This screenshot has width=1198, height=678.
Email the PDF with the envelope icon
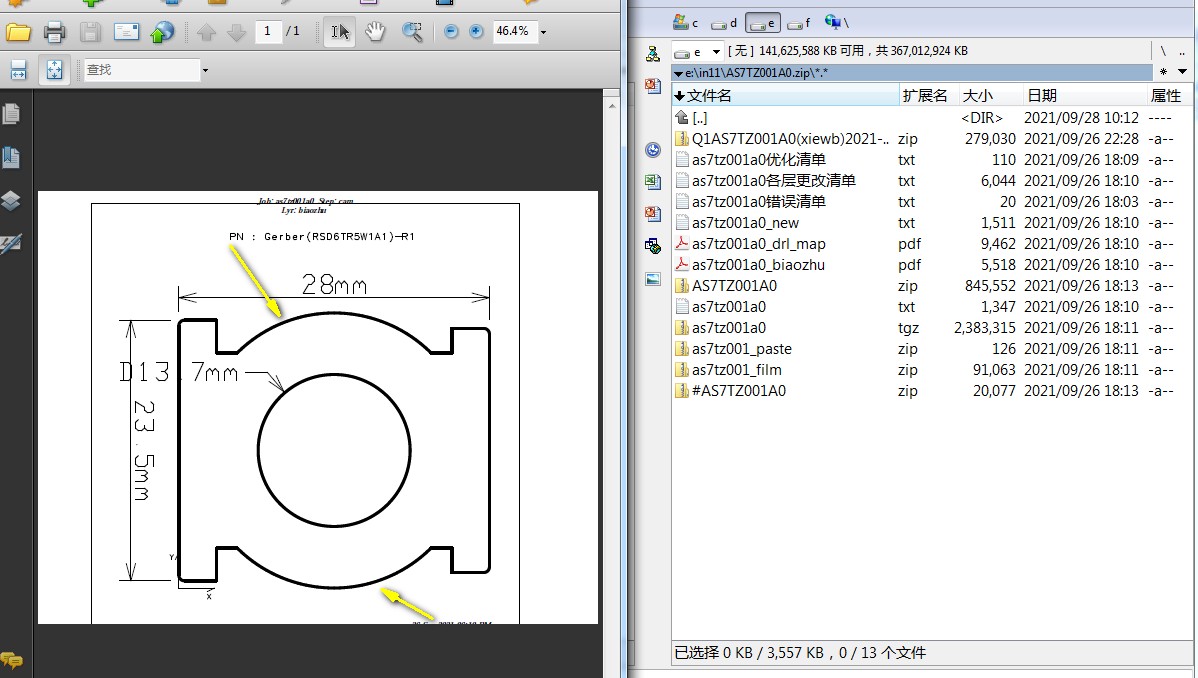(x=126, y=32)
